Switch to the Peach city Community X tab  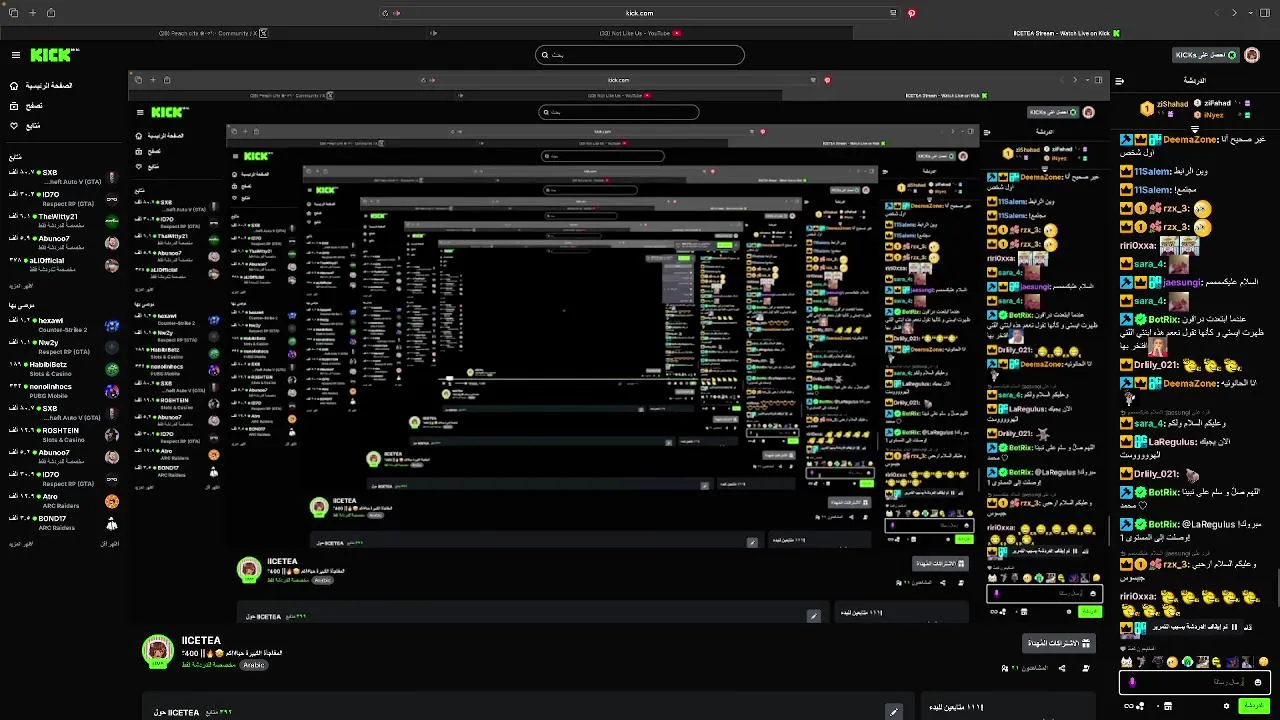coord(213,33)
